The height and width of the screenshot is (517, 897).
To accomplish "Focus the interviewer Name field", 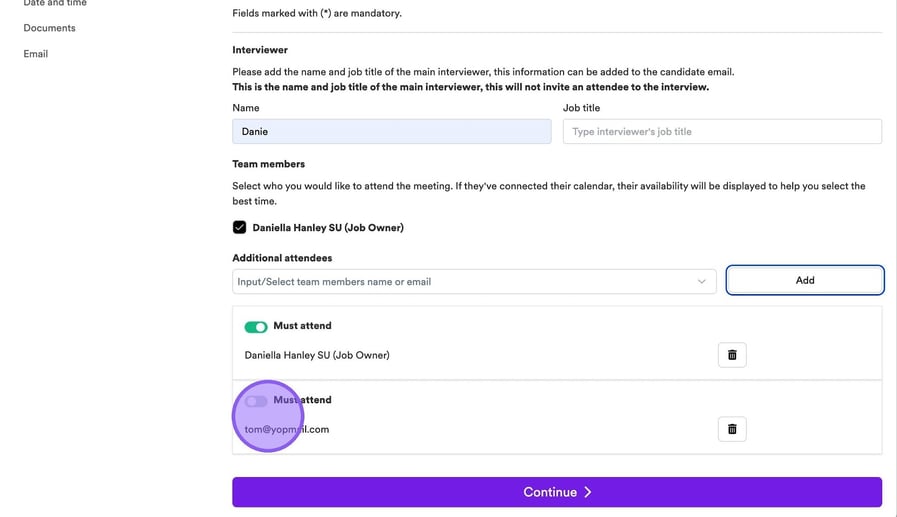I will click(x=391, y=131).
